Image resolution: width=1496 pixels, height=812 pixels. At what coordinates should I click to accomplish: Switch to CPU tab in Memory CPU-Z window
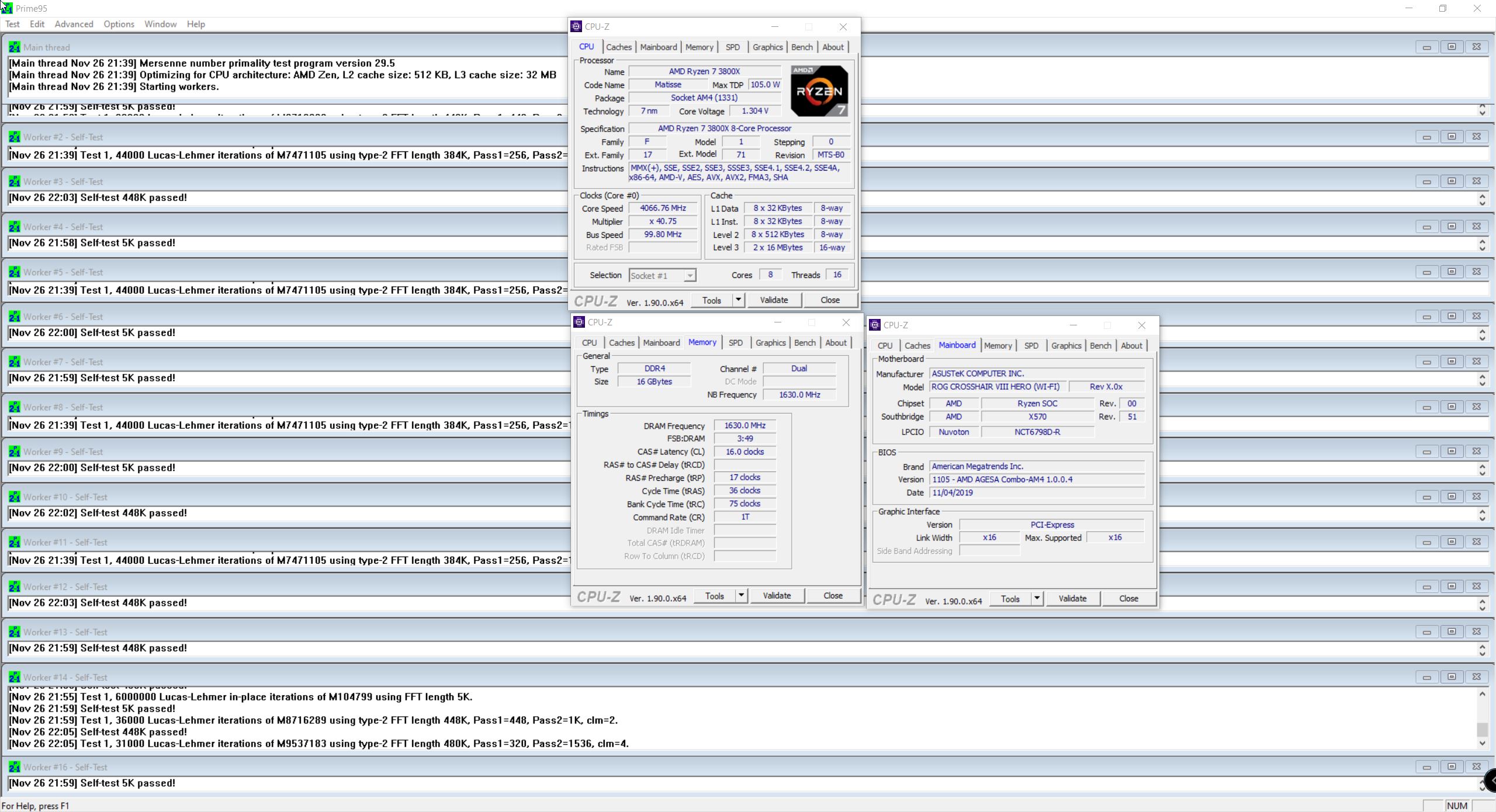(x=589, y=343)
